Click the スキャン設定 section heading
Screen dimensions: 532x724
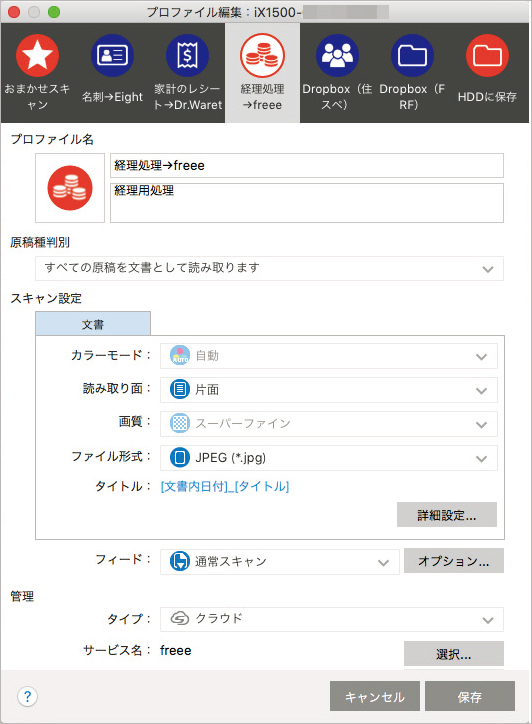(x=46, y=298)
